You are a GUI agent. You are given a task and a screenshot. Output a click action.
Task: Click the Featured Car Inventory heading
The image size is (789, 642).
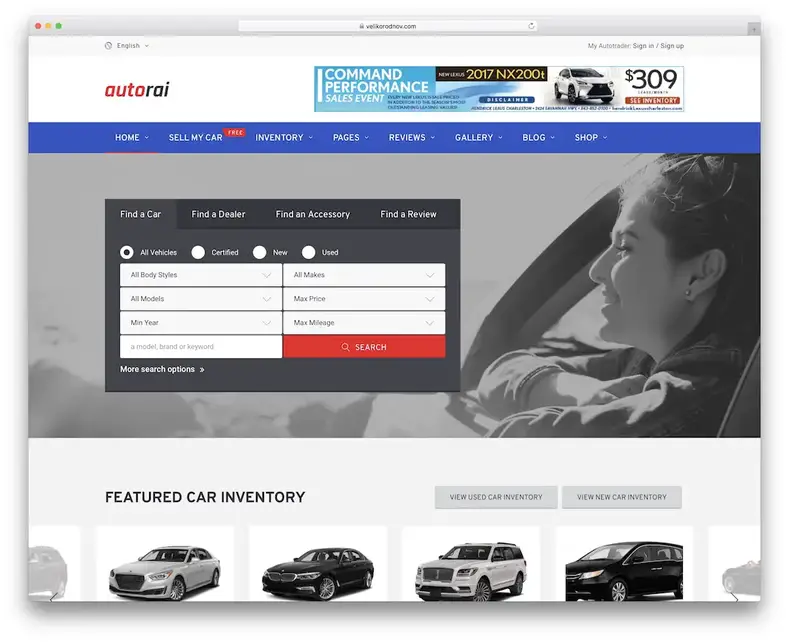pos(205,497)
